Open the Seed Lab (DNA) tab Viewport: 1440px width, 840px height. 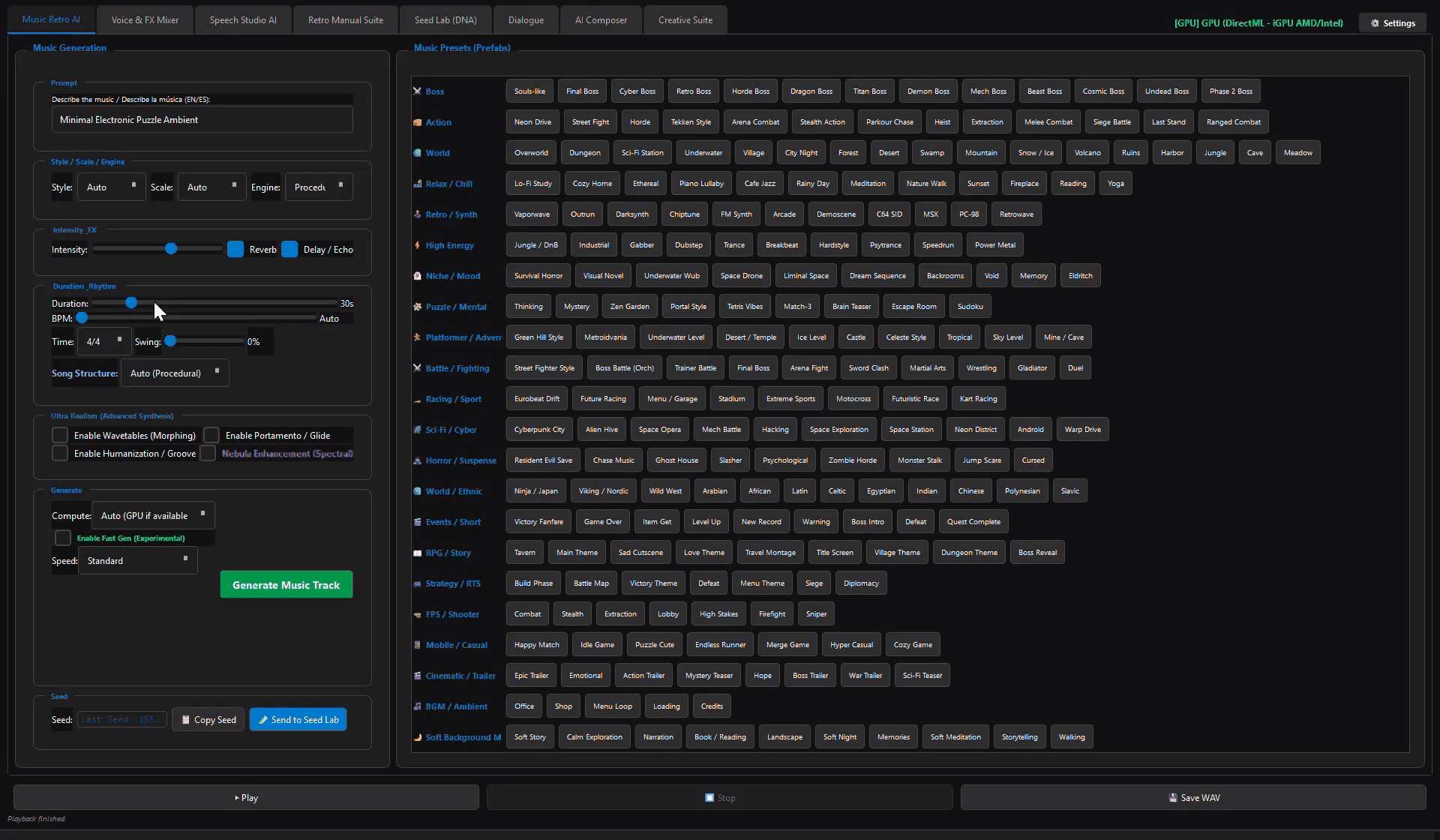click(445, 20)
